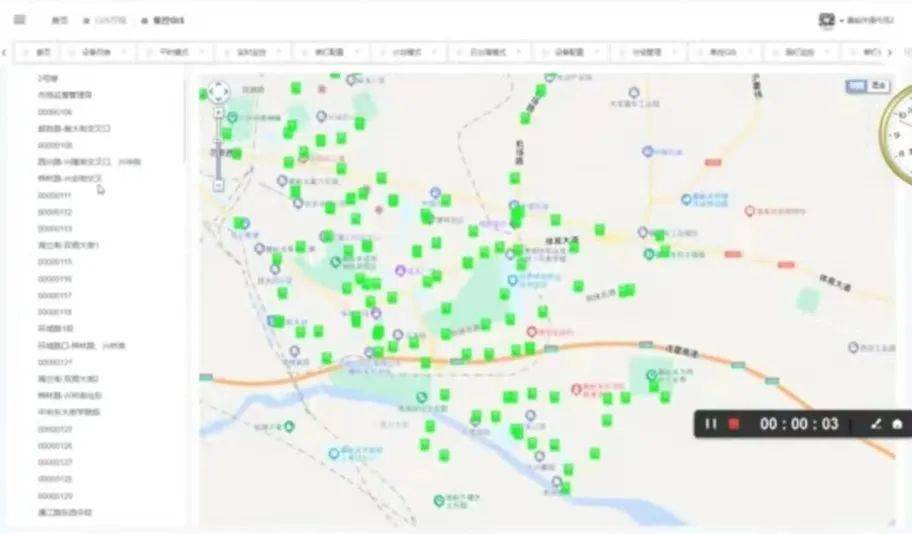Viewport: 912px width, 534px height.
Task: Open the hamburger menu icon
Action: pyautogui.click(x=20, y=20)
